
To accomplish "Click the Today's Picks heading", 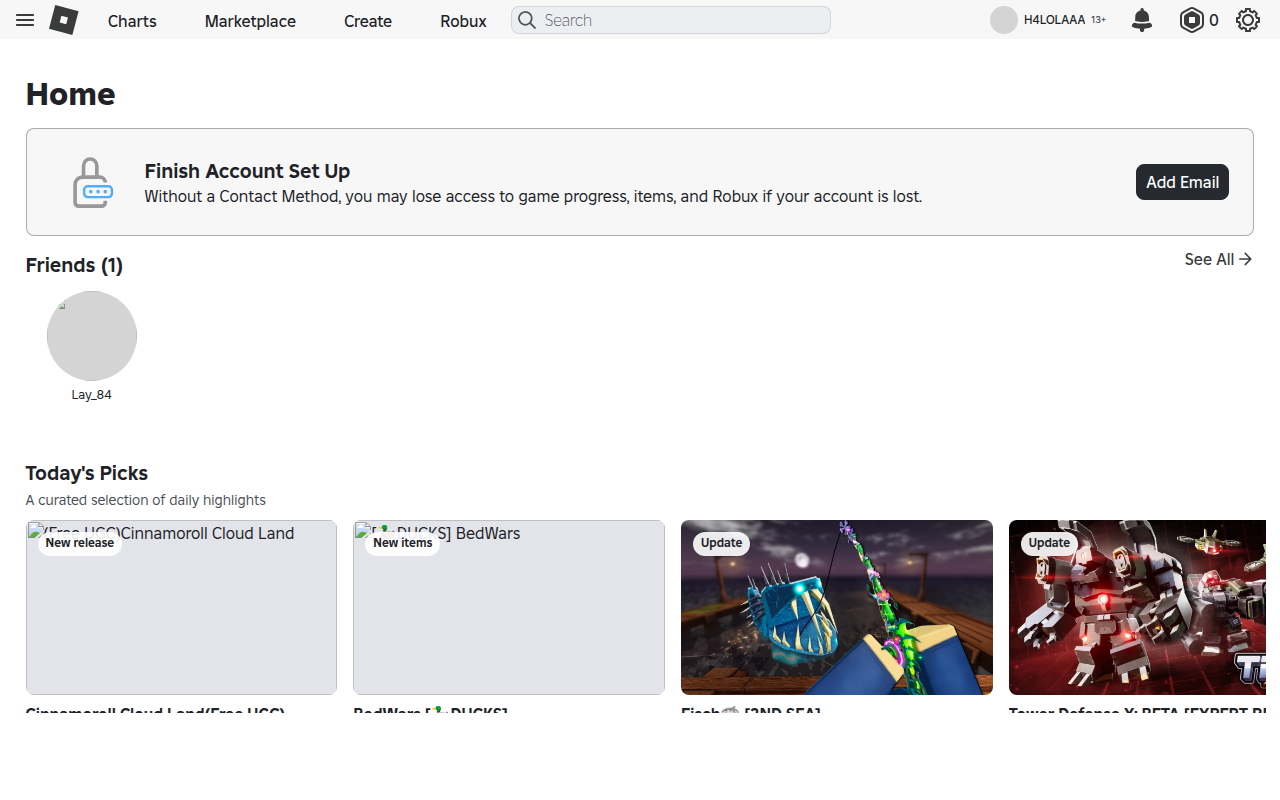I will click(87, 473).
